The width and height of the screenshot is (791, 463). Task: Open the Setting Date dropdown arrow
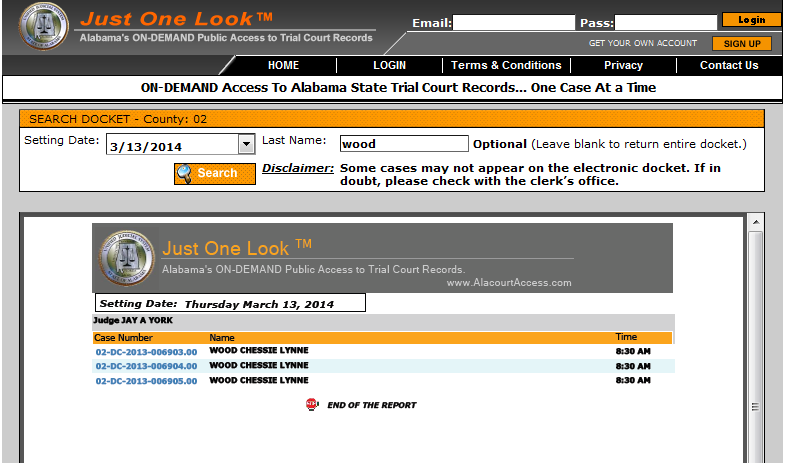click(246, 146)
